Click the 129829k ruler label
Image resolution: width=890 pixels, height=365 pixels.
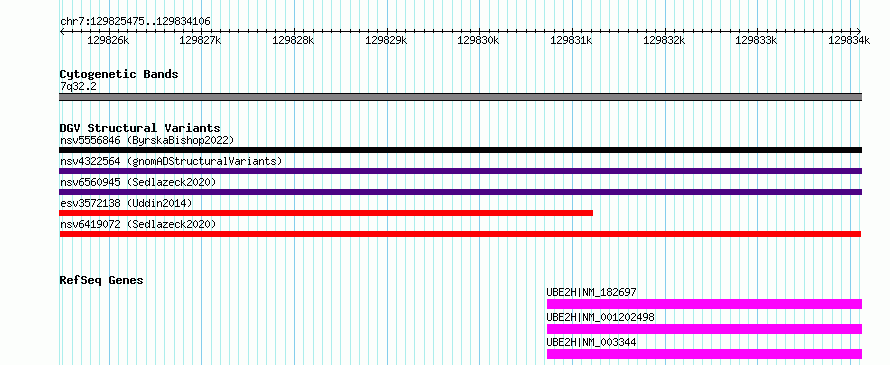(386, 40)
